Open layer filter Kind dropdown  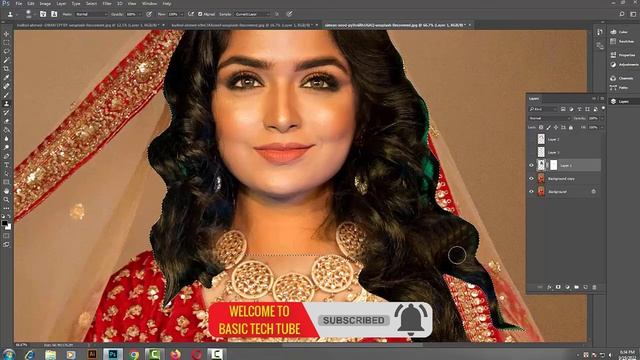point(543,109)
